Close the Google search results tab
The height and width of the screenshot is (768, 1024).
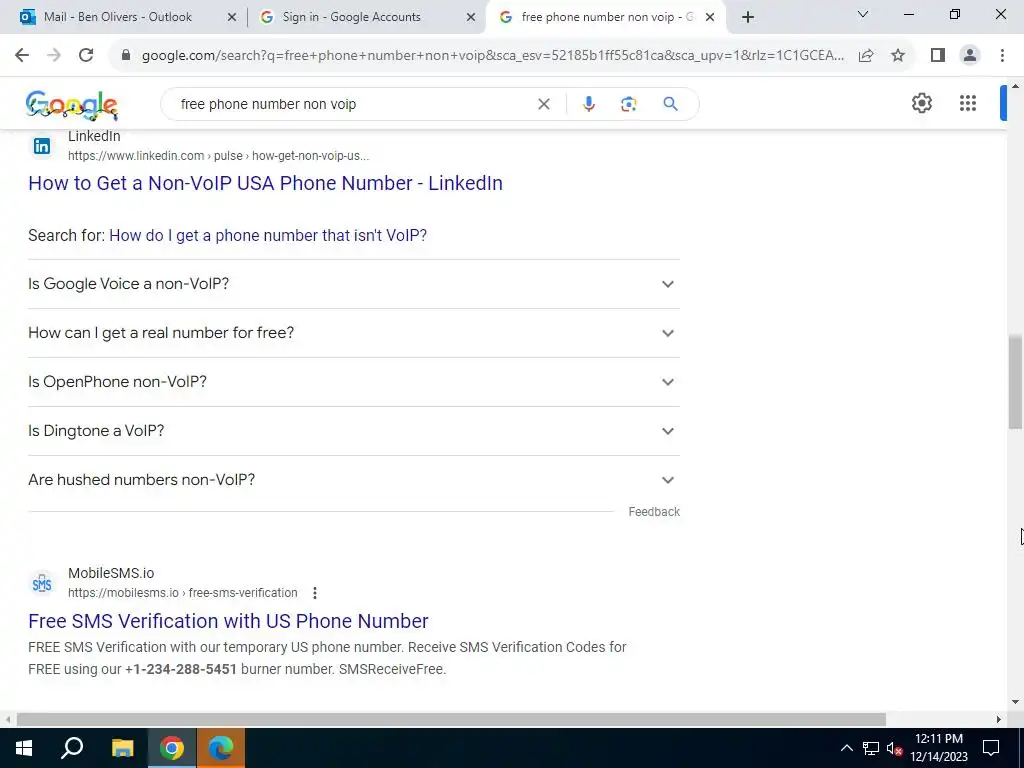(710, 18)
